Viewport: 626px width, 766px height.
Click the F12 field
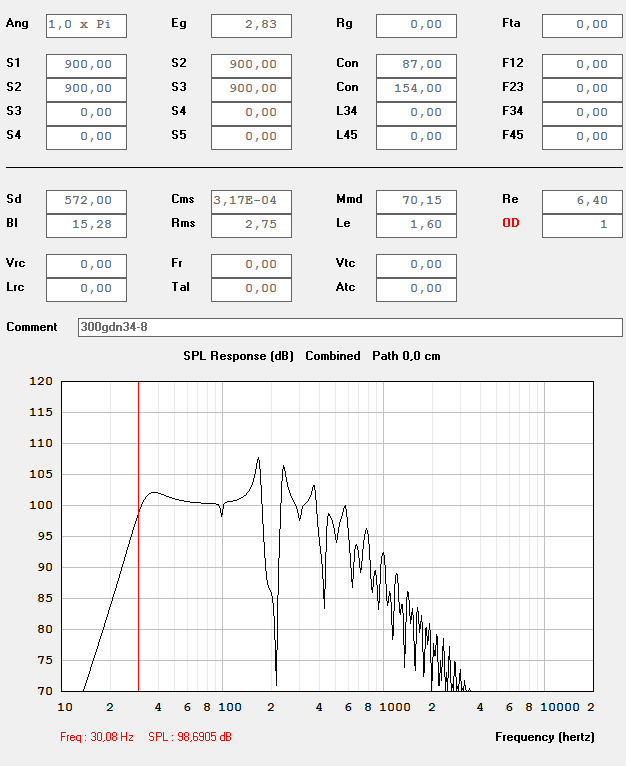[x=582, y=66]
